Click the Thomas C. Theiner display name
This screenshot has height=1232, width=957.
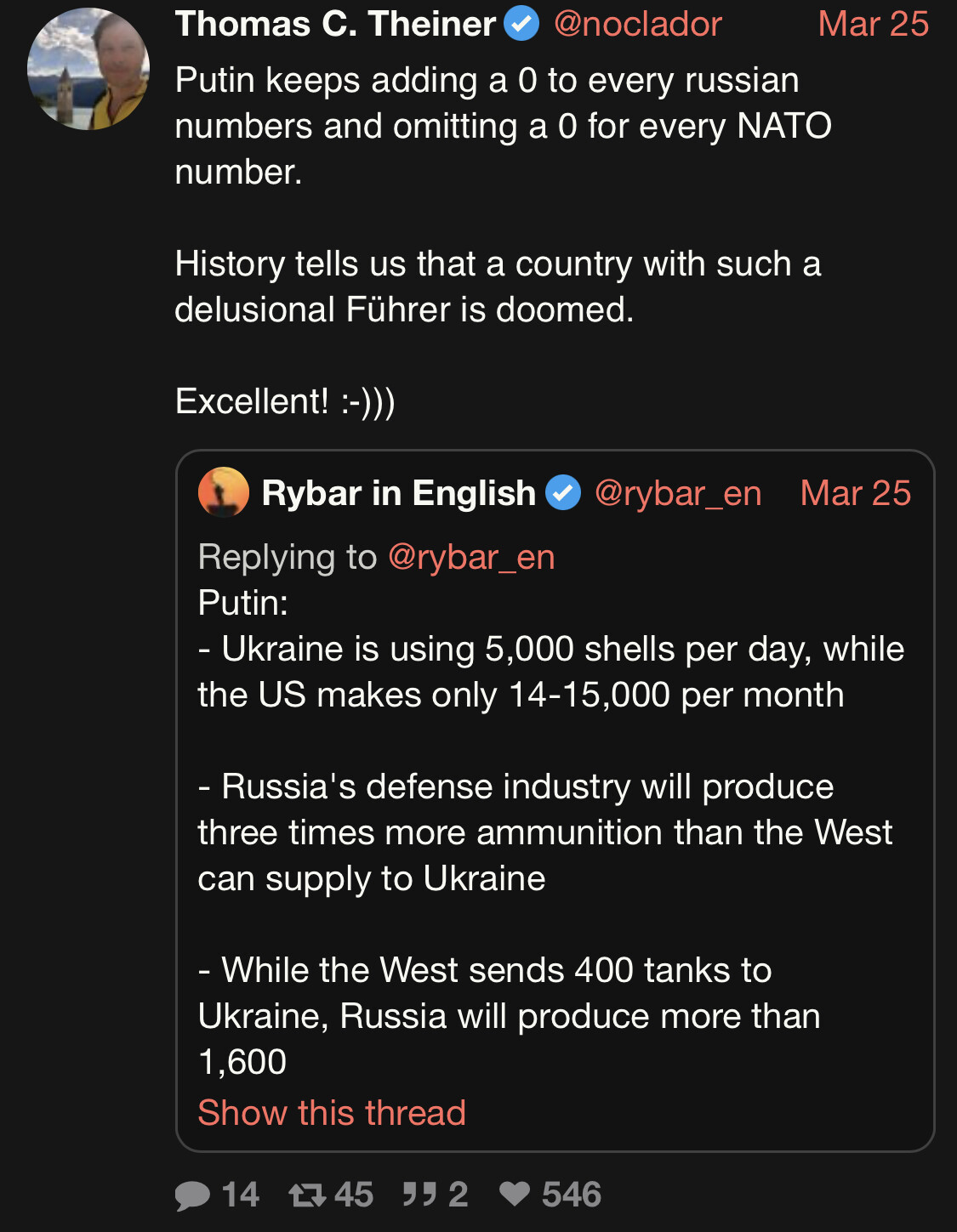[x=335, y=24]
